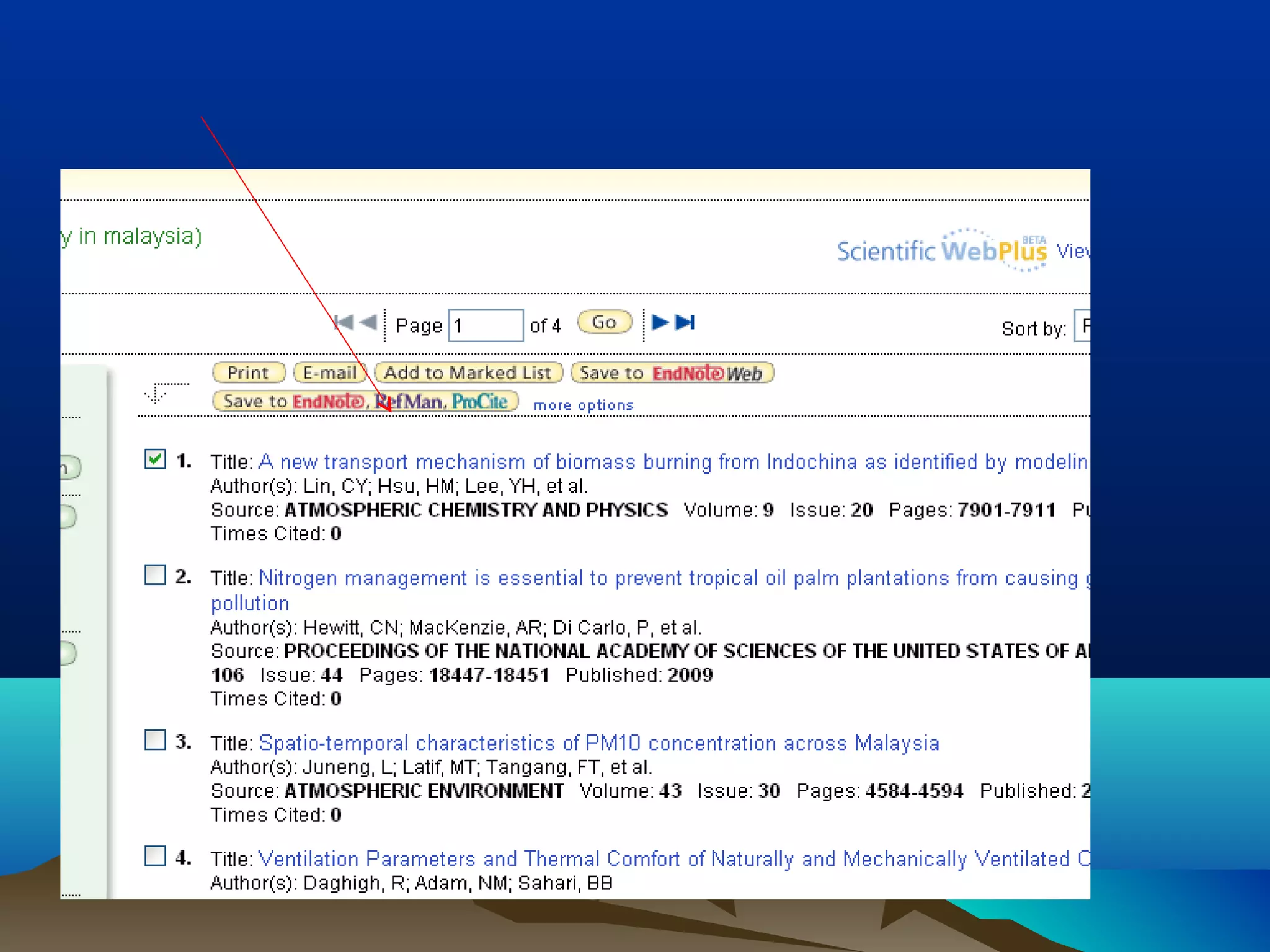This screenshot has width=1270, height=952.
Task: Click the Scientific WebPlus logo
Action: tap(941, 250)
